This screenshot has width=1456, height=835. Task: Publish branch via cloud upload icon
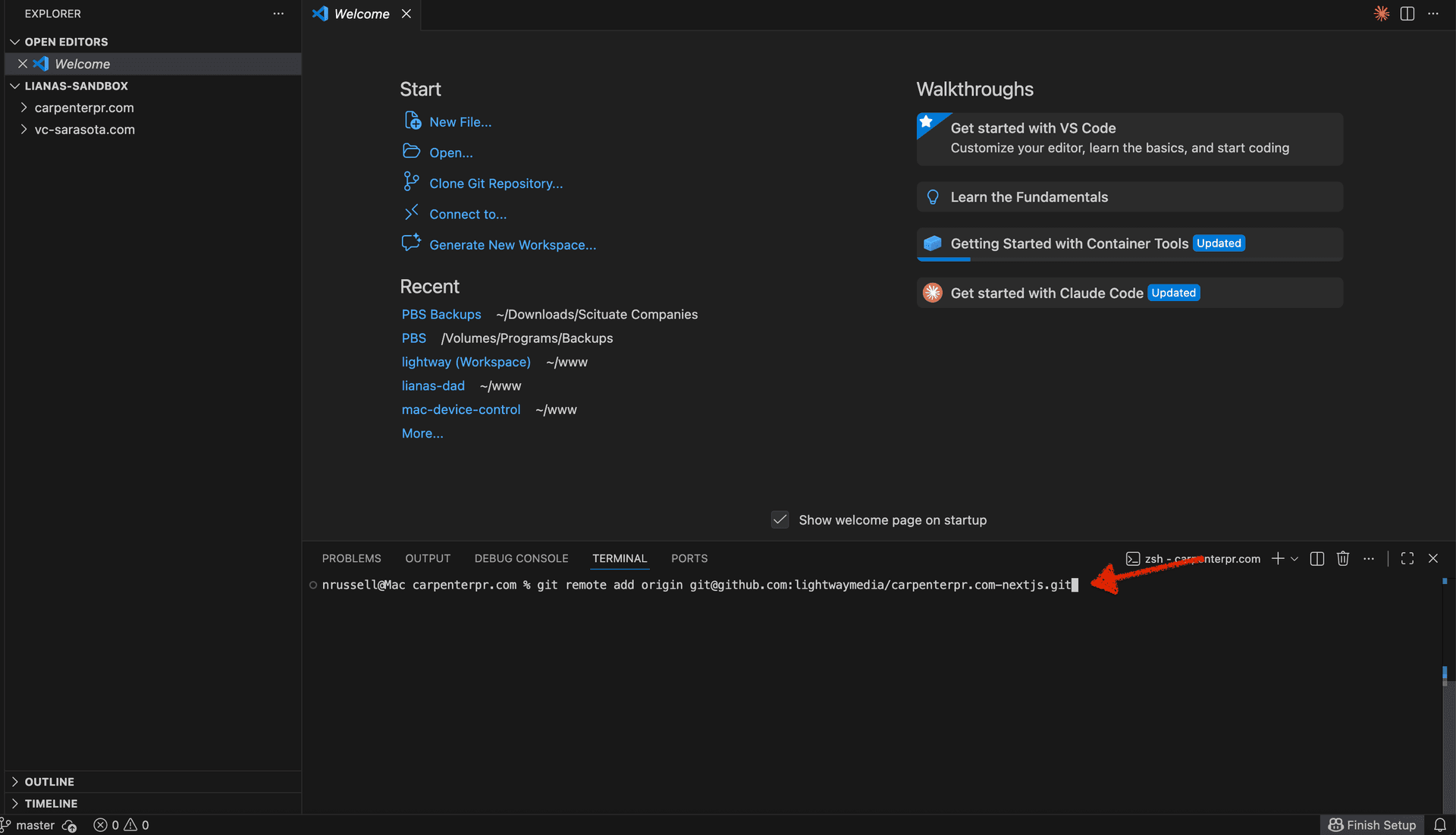69,826
